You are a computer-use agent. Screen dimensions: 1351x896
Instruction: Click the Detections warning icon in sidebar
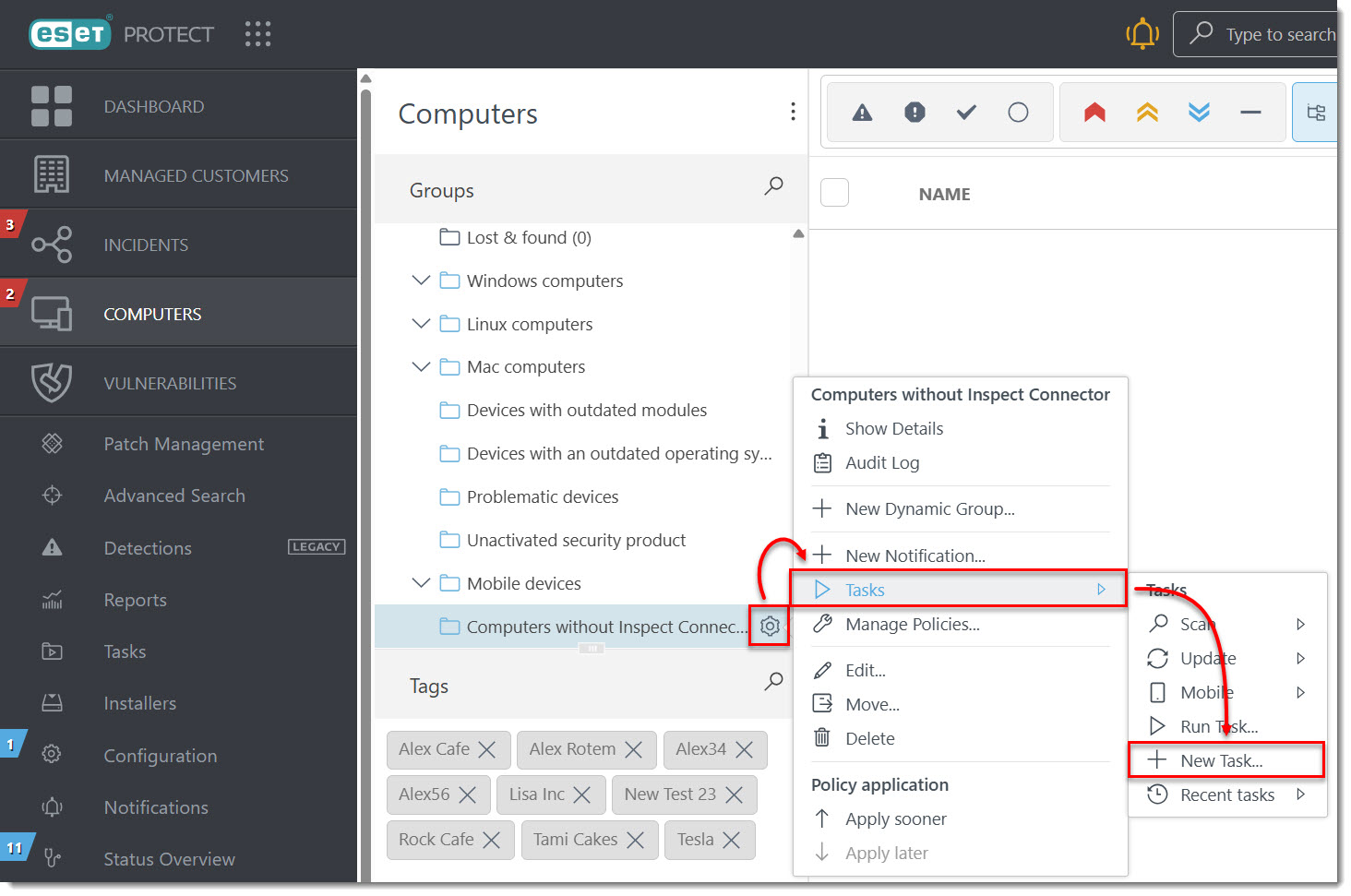point(53,548)
